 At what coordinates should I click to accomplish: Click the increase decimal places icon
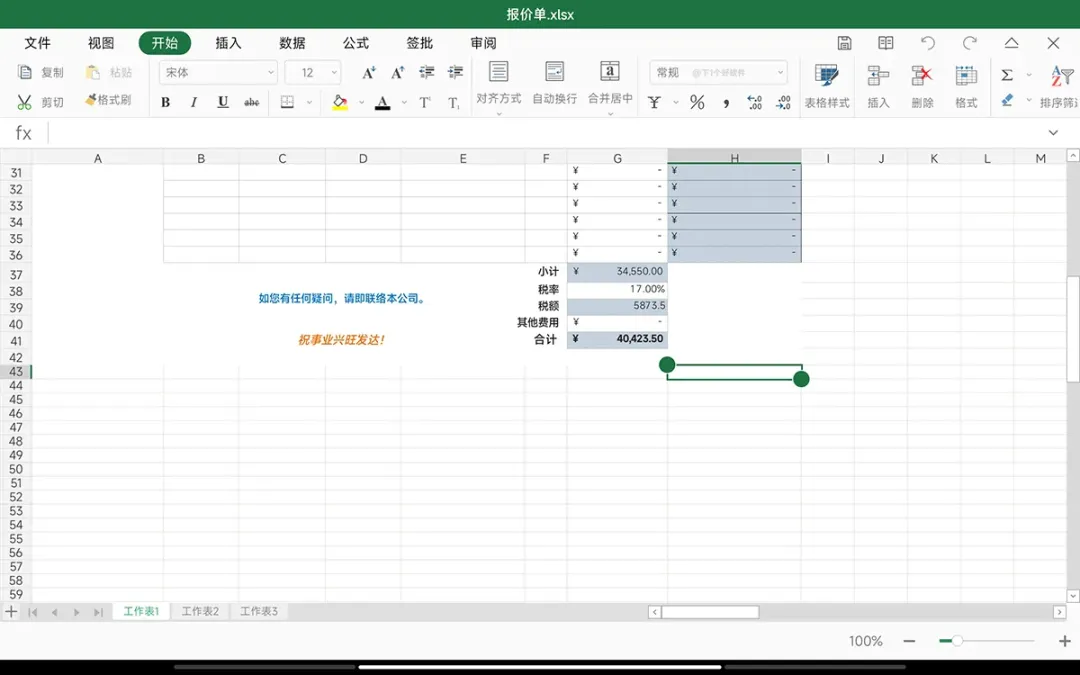[x=754, y=103]
